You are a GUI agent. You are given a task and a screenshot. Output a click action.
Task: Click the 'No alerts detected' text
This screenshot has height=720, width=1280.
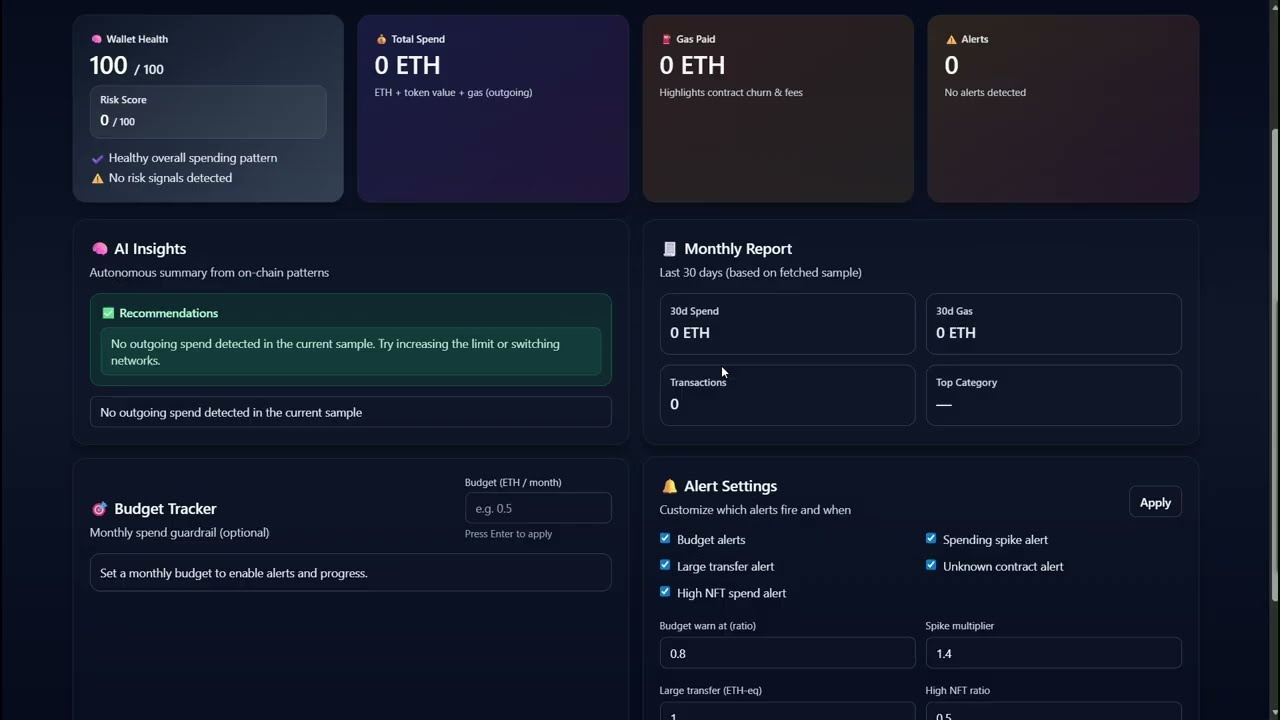tap(985, 92)
